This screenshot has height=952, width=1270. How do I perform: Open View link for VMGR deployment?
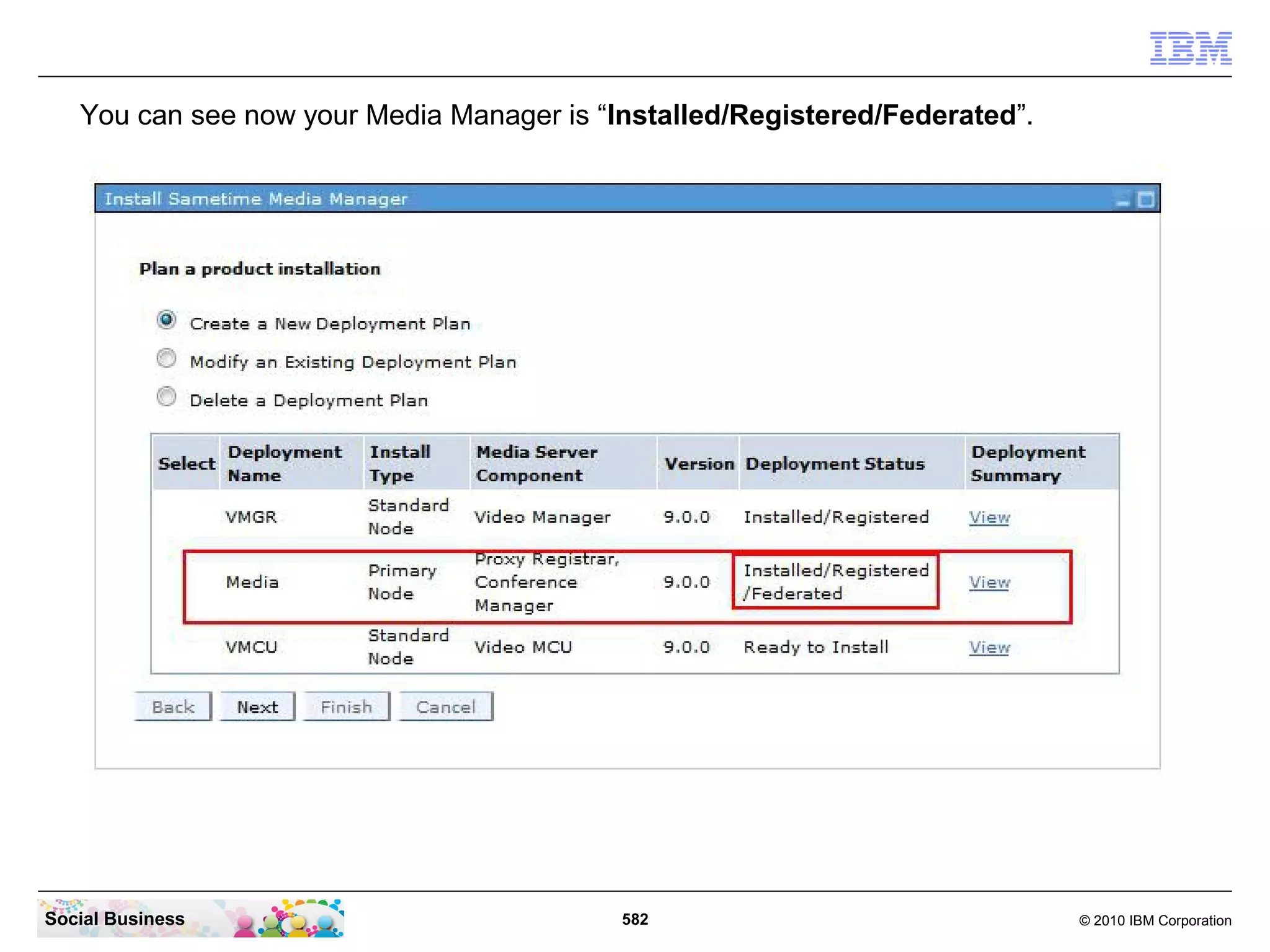pos(990,518)
